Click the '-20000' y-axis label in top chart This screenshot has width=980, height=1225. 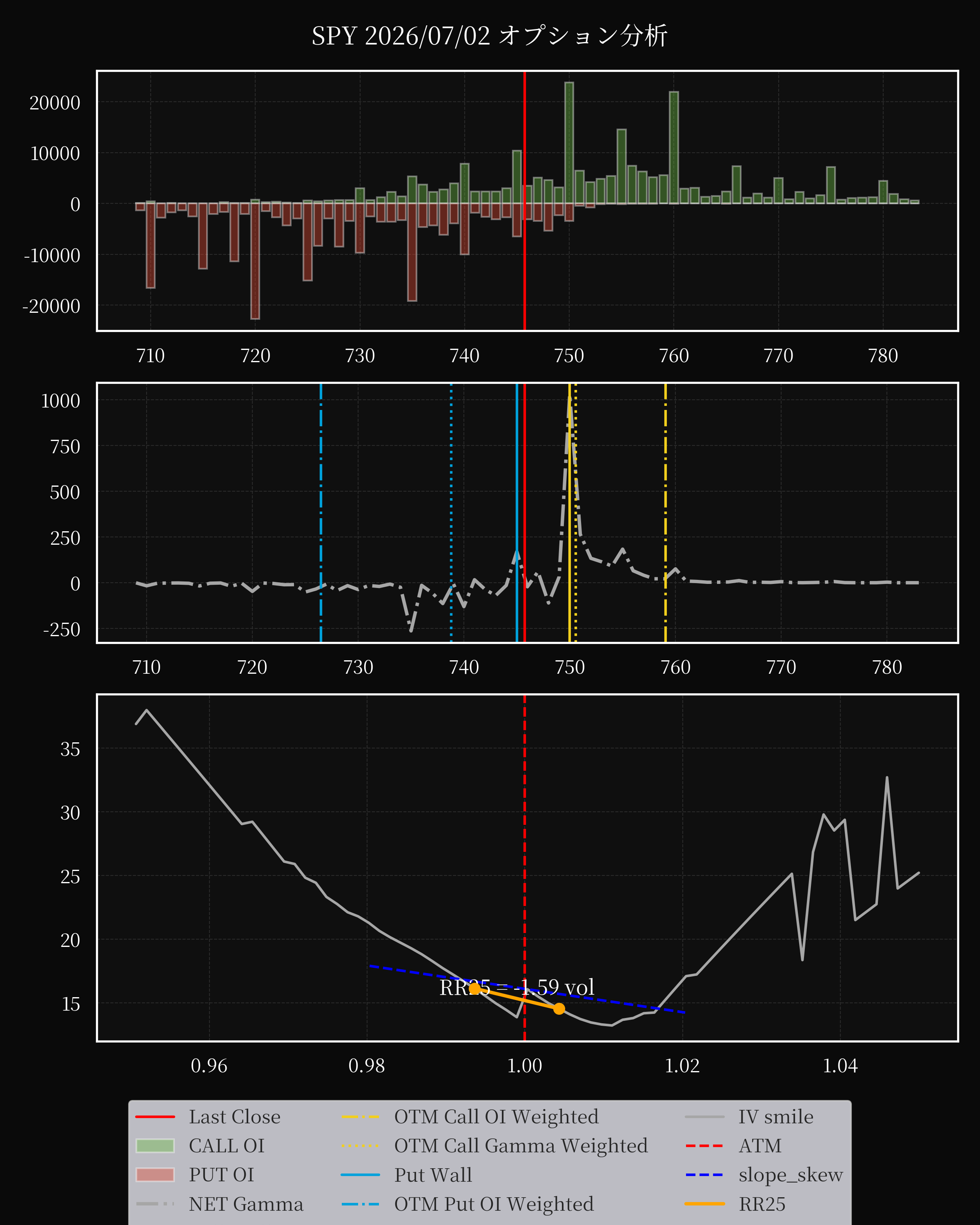pyautogui.click(x=51, y=306)
